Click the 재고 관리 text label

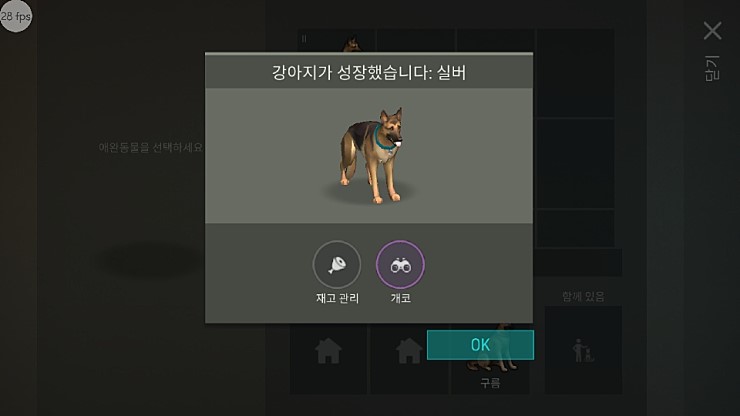[337, 298]
